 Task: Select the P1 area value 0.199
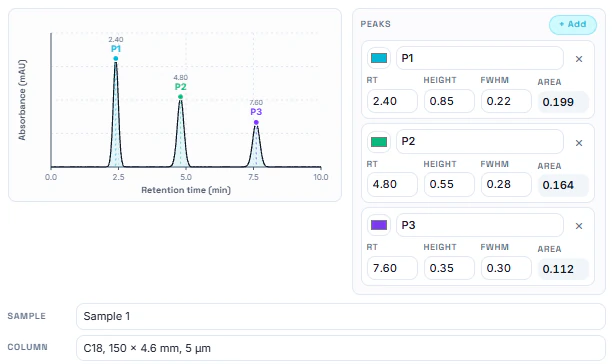point(563,102)
